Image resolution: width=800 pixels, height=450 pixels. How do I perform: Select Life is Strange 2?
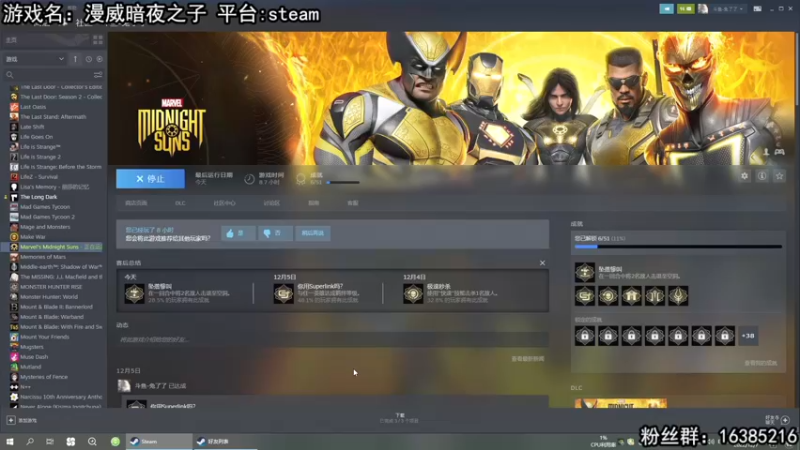pos(40,157)
